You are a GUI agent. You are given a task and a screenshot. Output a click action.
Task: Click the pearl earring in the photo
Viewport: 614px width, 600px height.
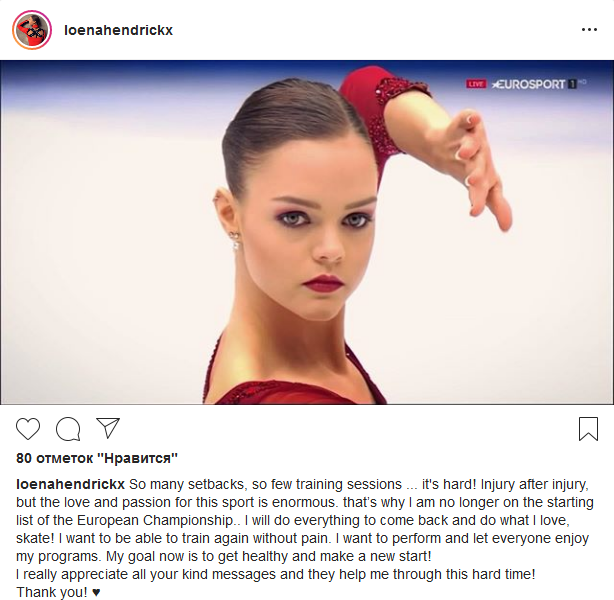235,240
